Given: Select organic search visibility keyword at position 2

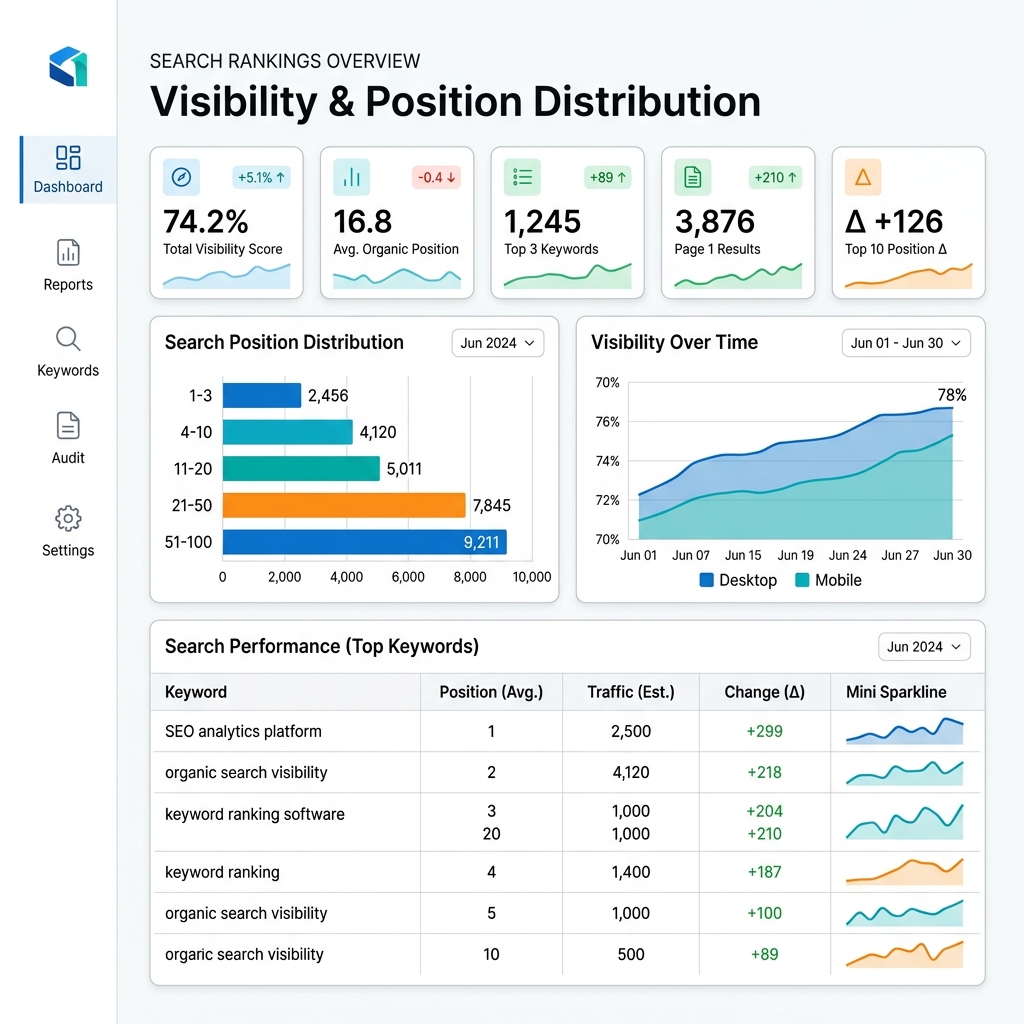Looking at the screenshot, I should (246, 773).
